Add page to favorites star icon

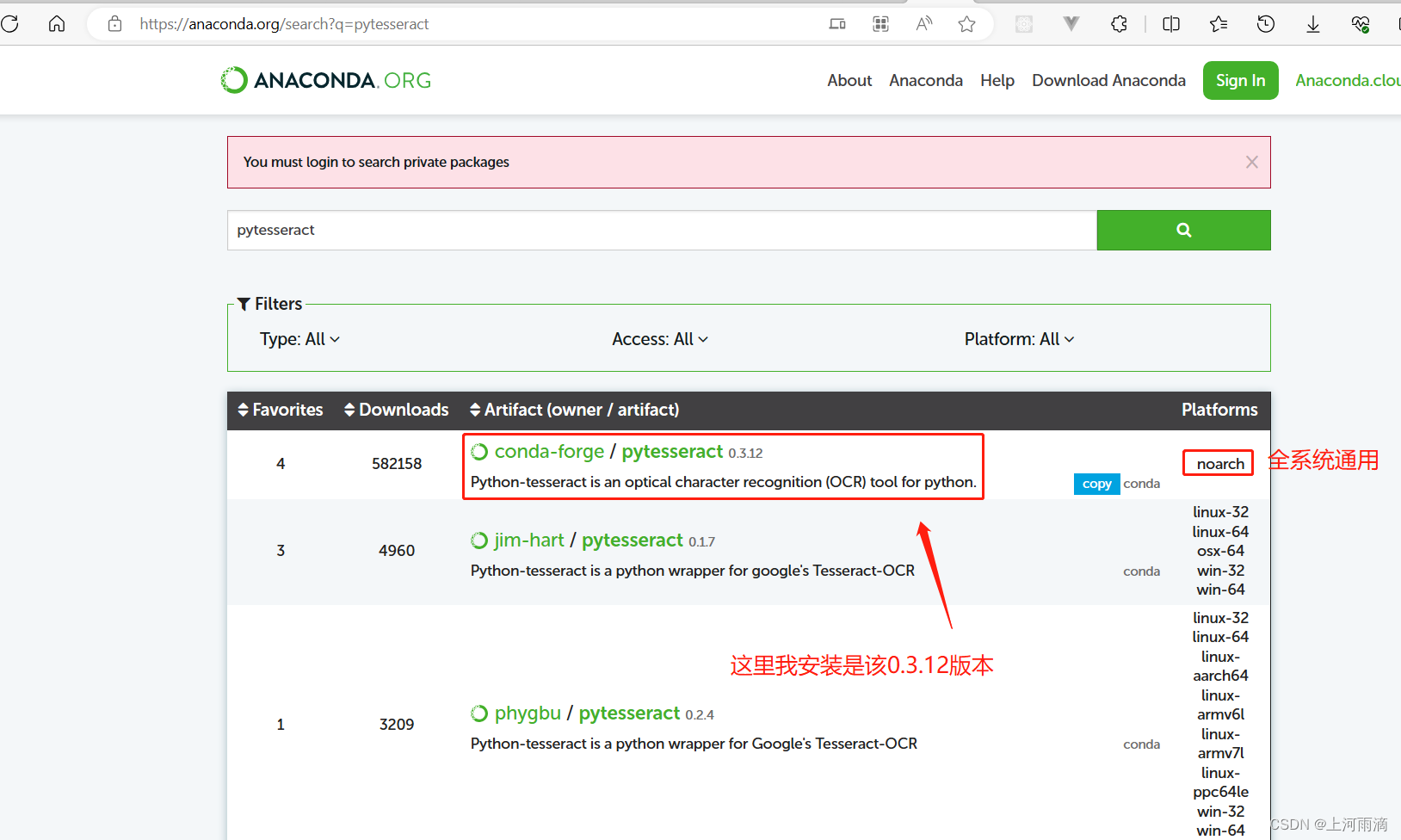click(x=967, y=24)
